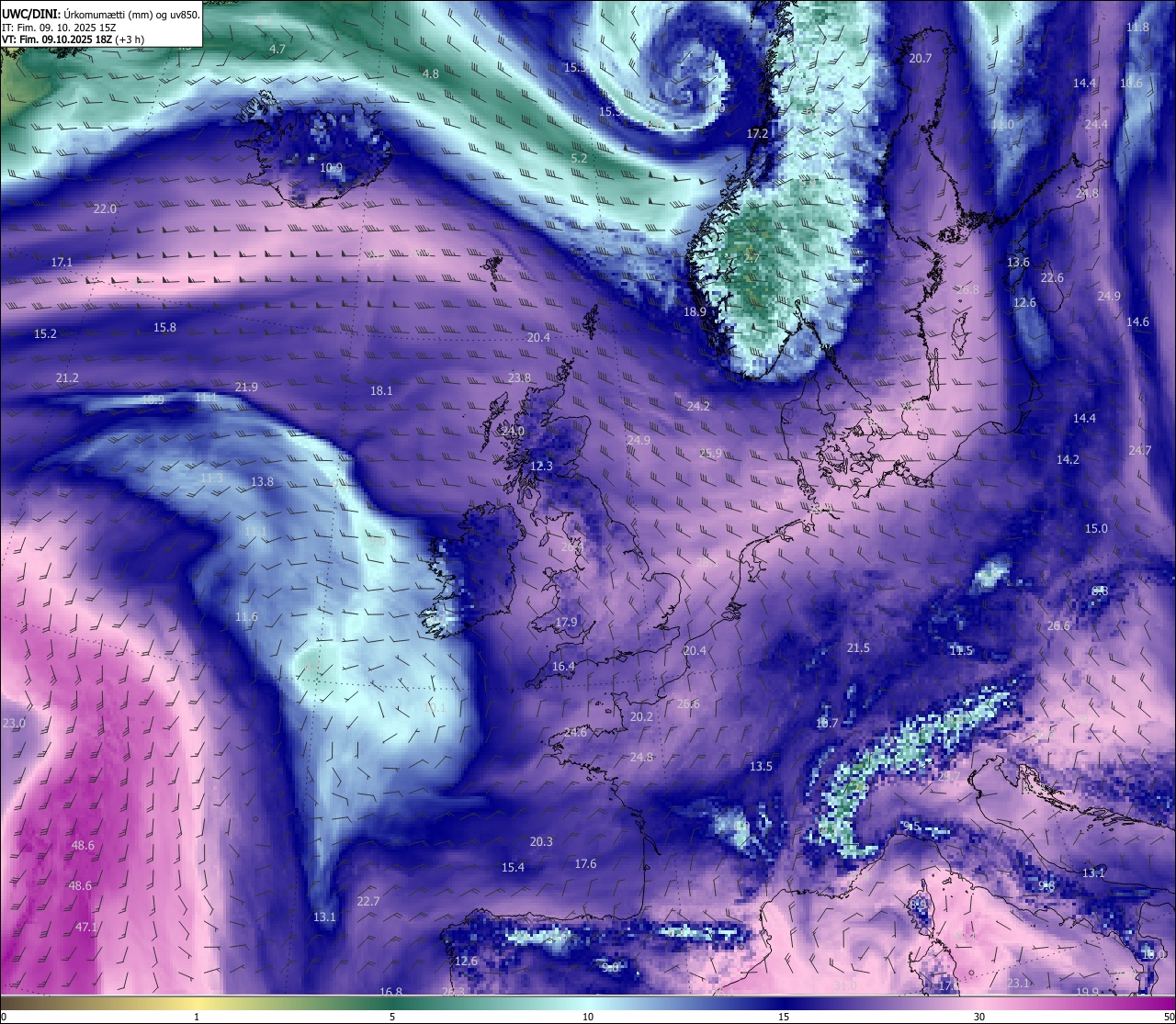Click the color scale label 30
The width and height of the screenshot is (1176, 1024).
click(x=979, y=1017)
